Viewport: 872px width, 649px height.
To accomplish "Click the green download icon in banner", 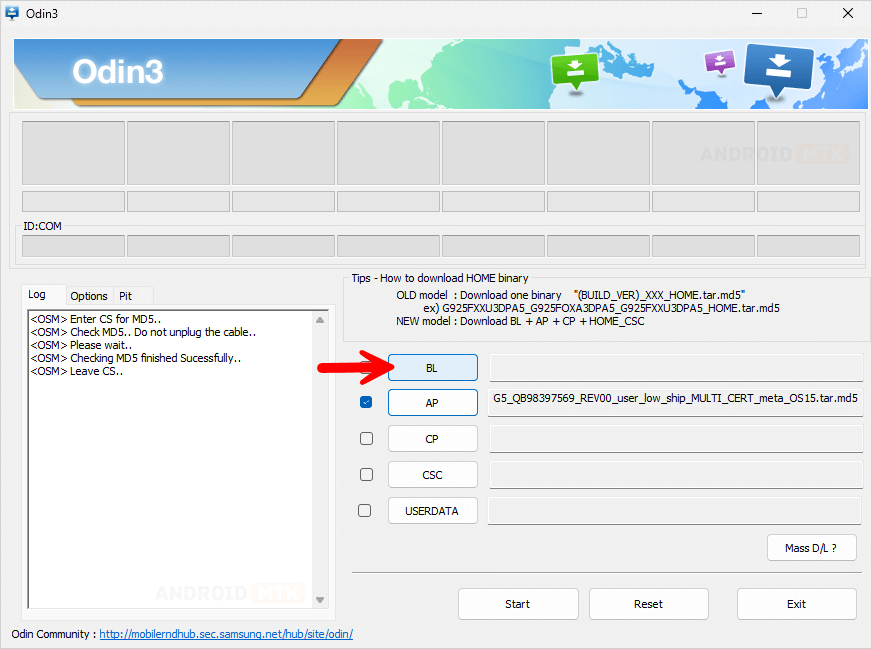I will tap(574, 70).
